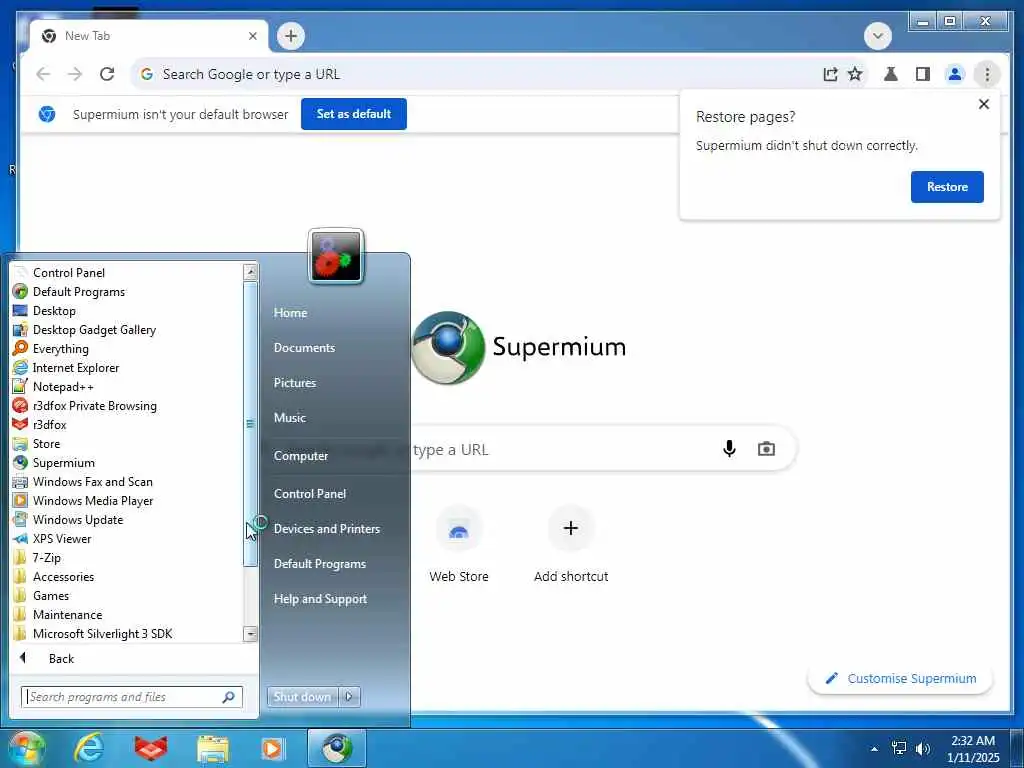The image size is (1024, 768).
Task: Open Windows Explorer from the taskbar
Action: tap(213, 748)
